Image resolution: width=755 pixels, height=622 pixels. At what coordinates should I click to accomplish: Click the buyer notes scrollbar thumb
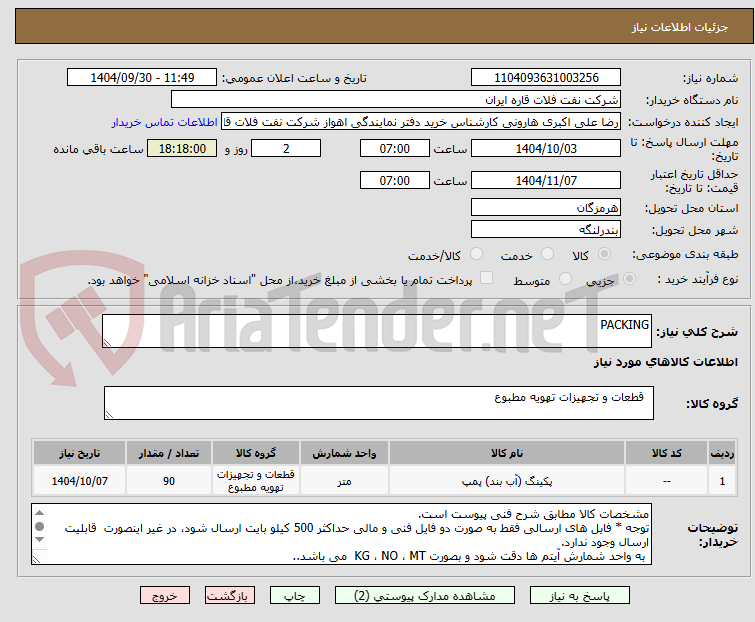(x=39, y=526)
